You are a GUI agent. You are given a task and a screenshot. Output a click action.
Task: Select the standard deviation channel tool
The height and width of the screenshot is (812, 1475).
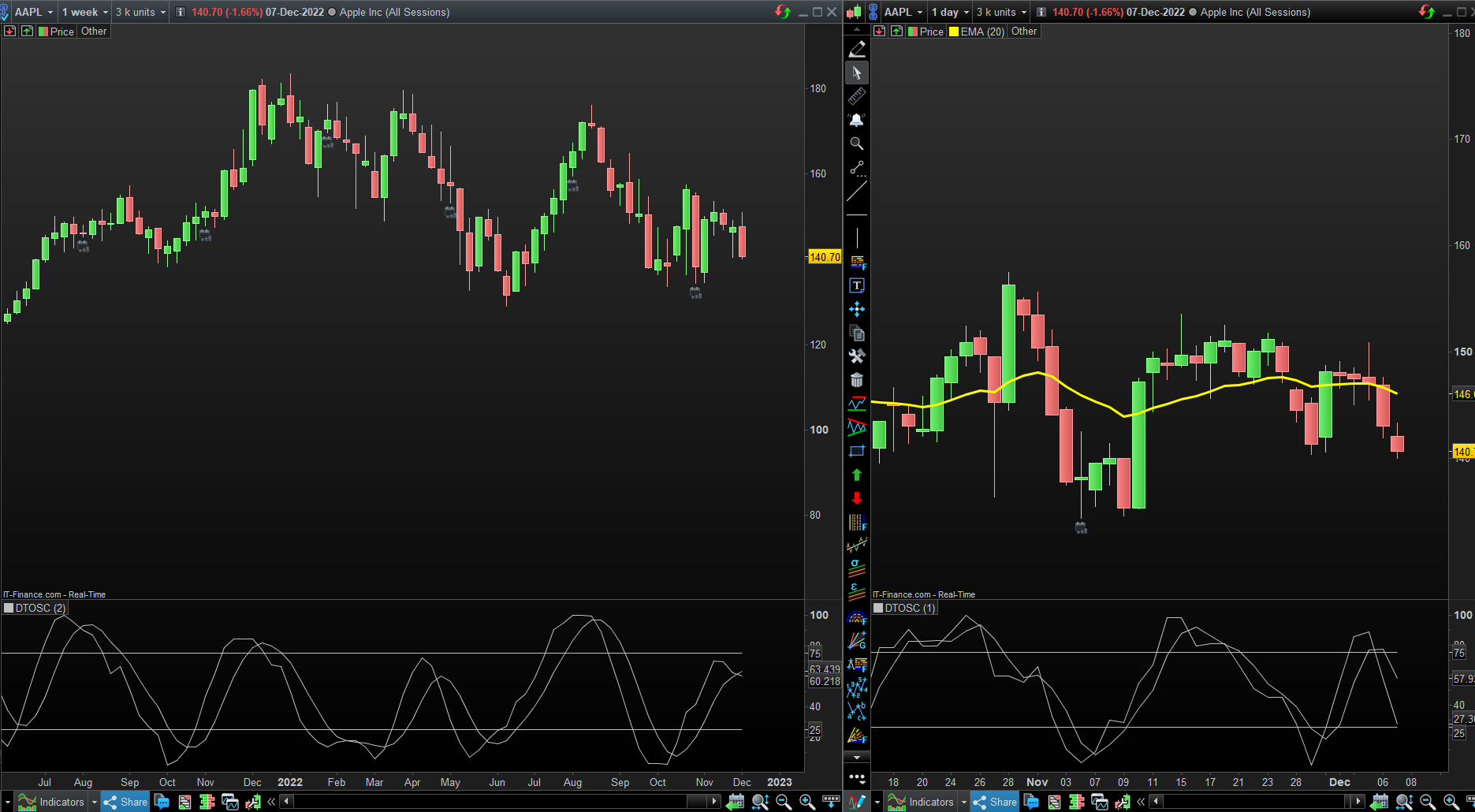pos(857,569)
